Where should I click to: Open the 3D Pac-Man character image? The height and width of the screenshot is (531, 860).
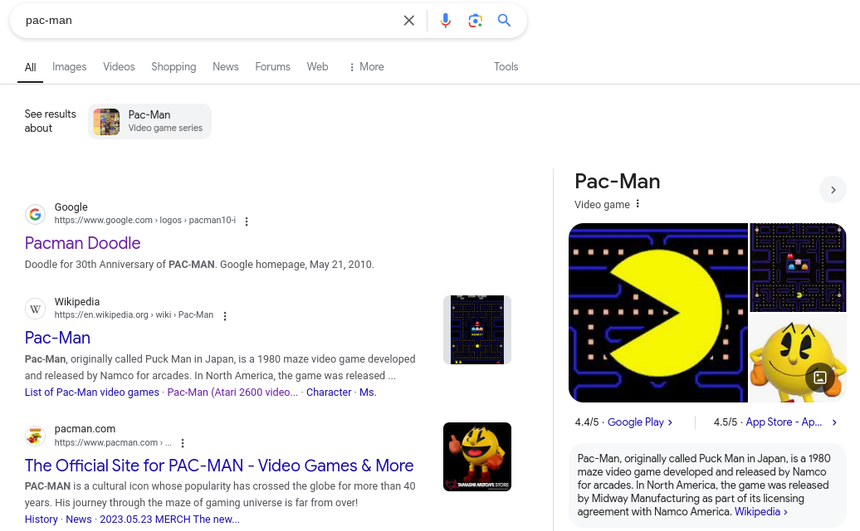tap(798, 358)
